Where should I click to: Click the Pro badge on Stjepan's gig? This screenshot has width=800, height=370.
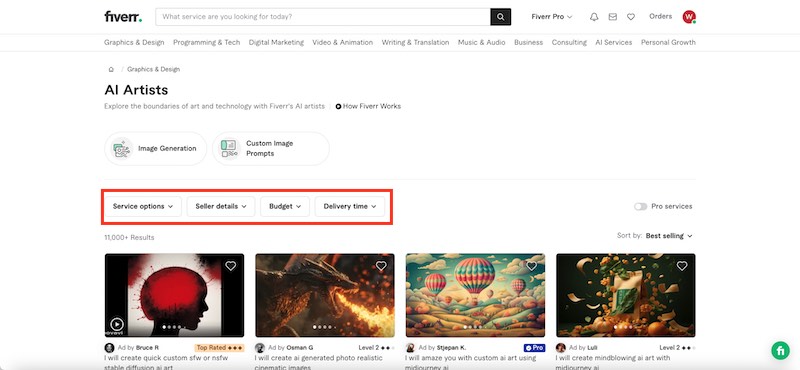[x=534, y=348]
